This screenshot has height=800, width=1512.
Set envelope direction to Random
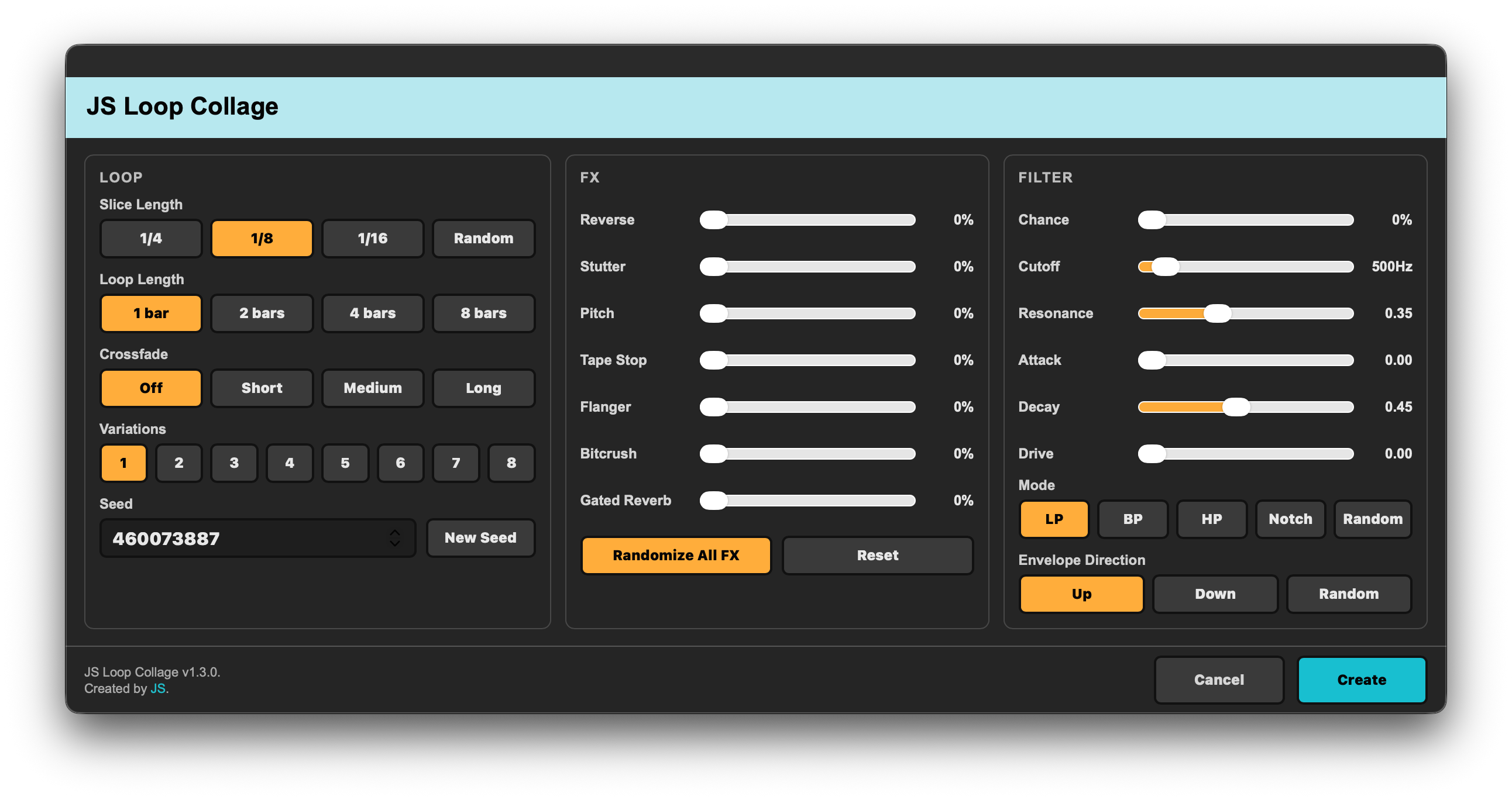pyautogui.click(x=1349, y=594)
